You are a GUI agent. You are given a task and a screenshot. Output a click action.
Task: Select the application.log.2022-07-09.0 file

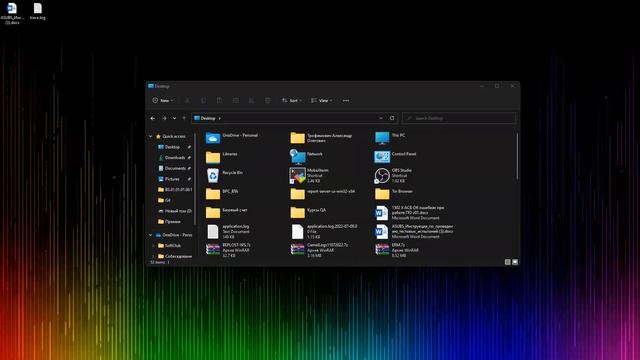324,231
